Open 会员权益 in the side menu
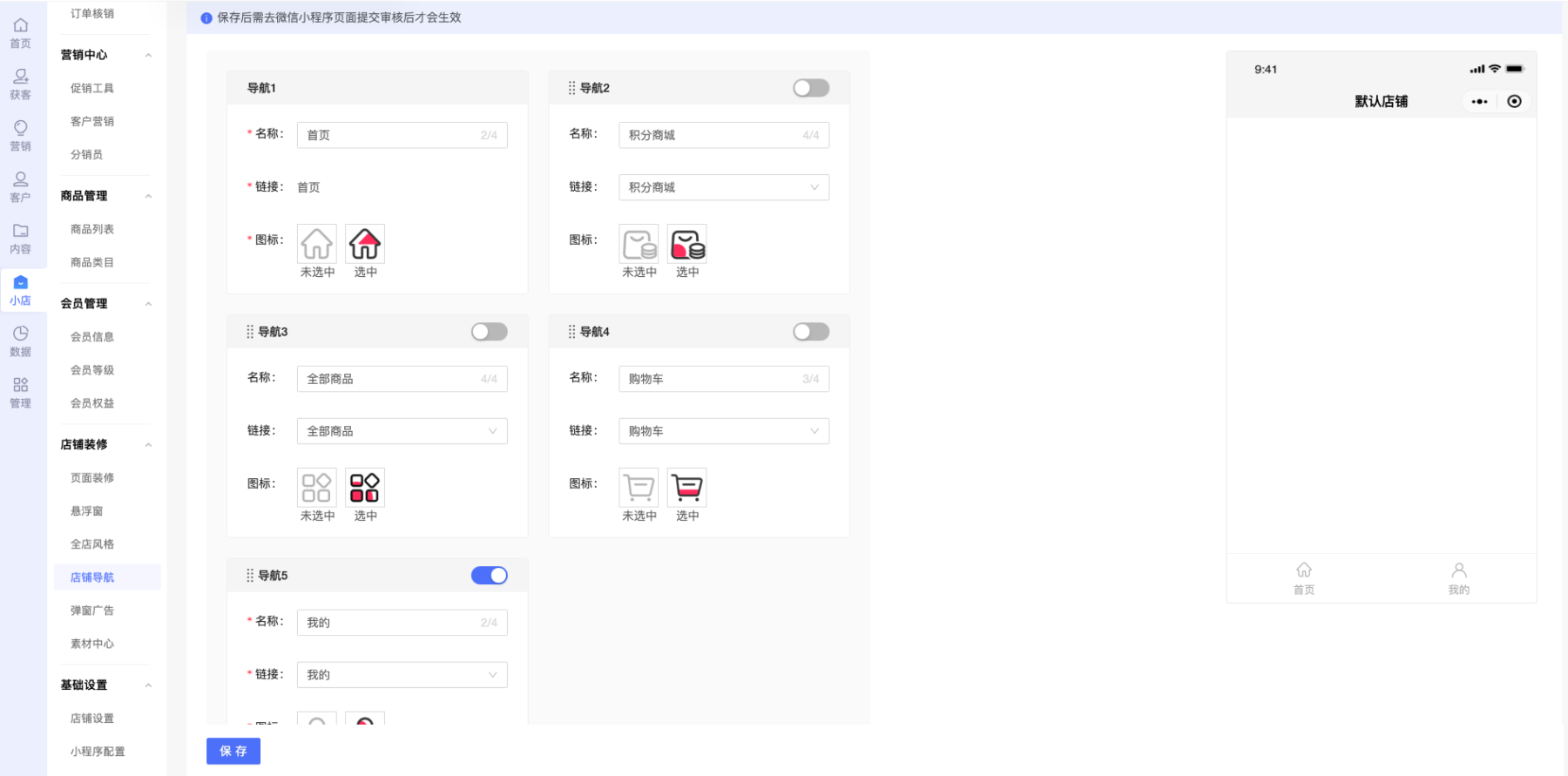 click(92, 403)
